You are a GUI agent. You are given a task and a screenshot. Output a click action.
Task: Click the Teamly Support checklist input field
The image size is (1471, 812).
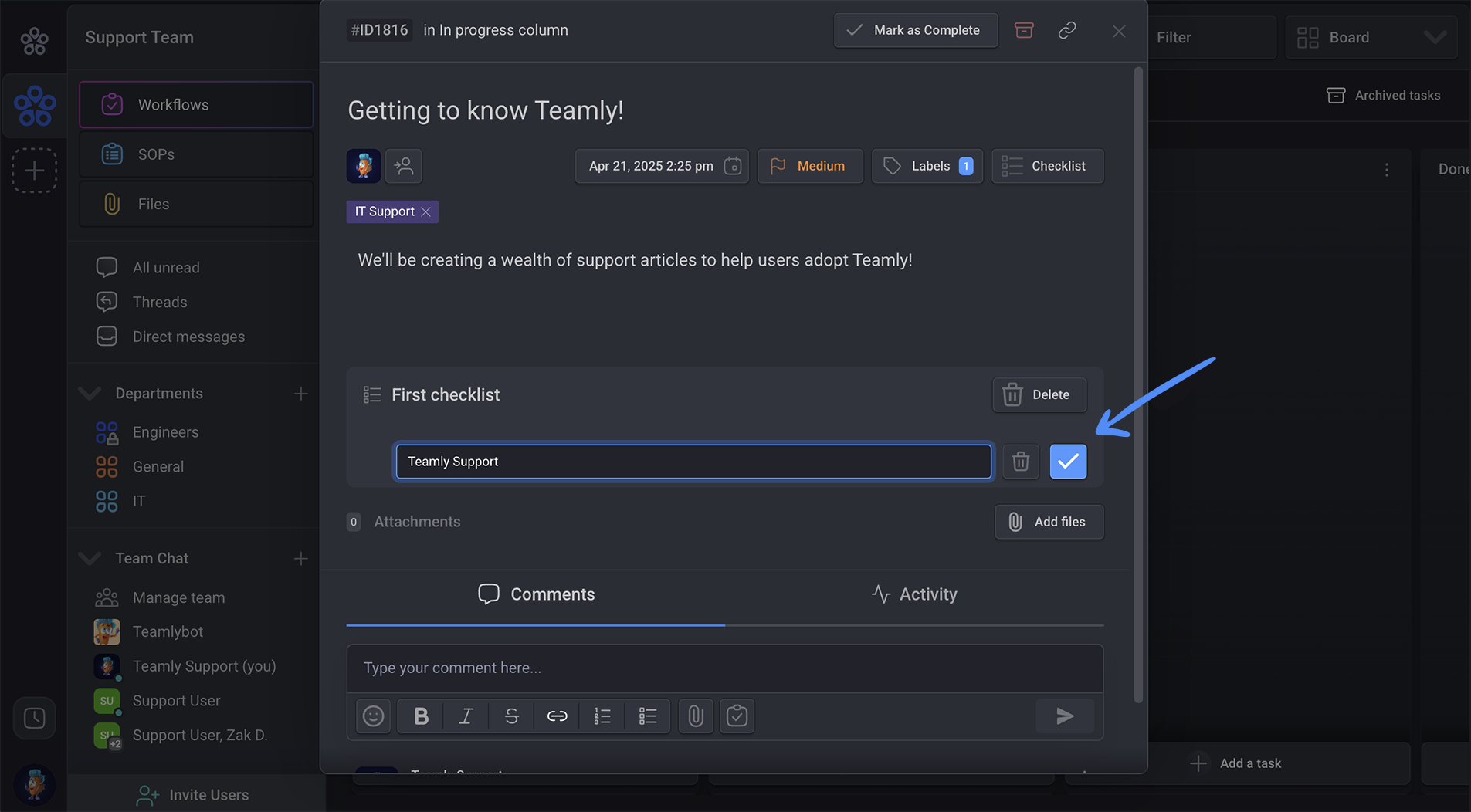tap(693, 462)
